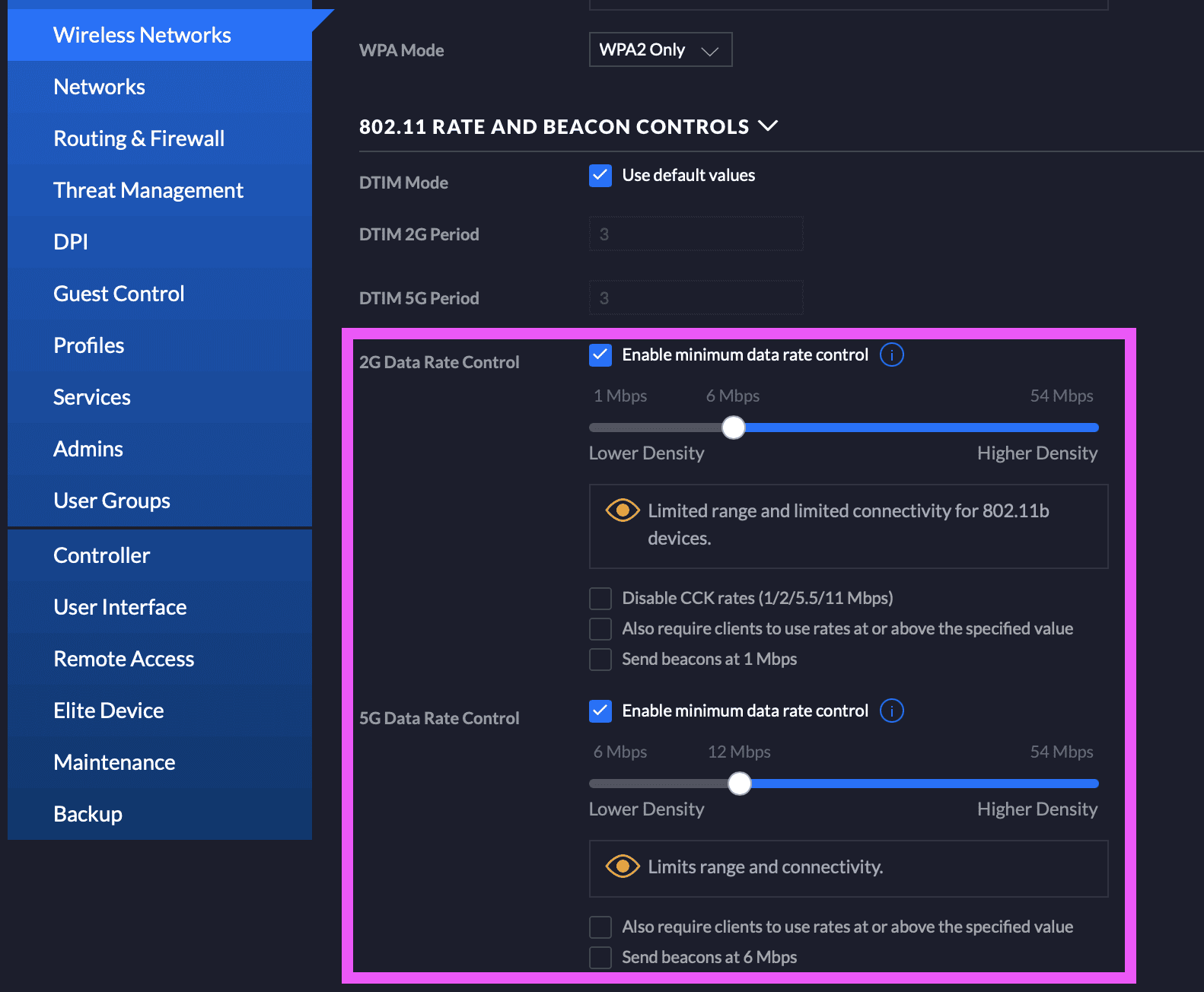The width and height of the screenshot is (1204, 992).
Task: Go to Threat Management in the sidebar
Action: coord(148,190)
